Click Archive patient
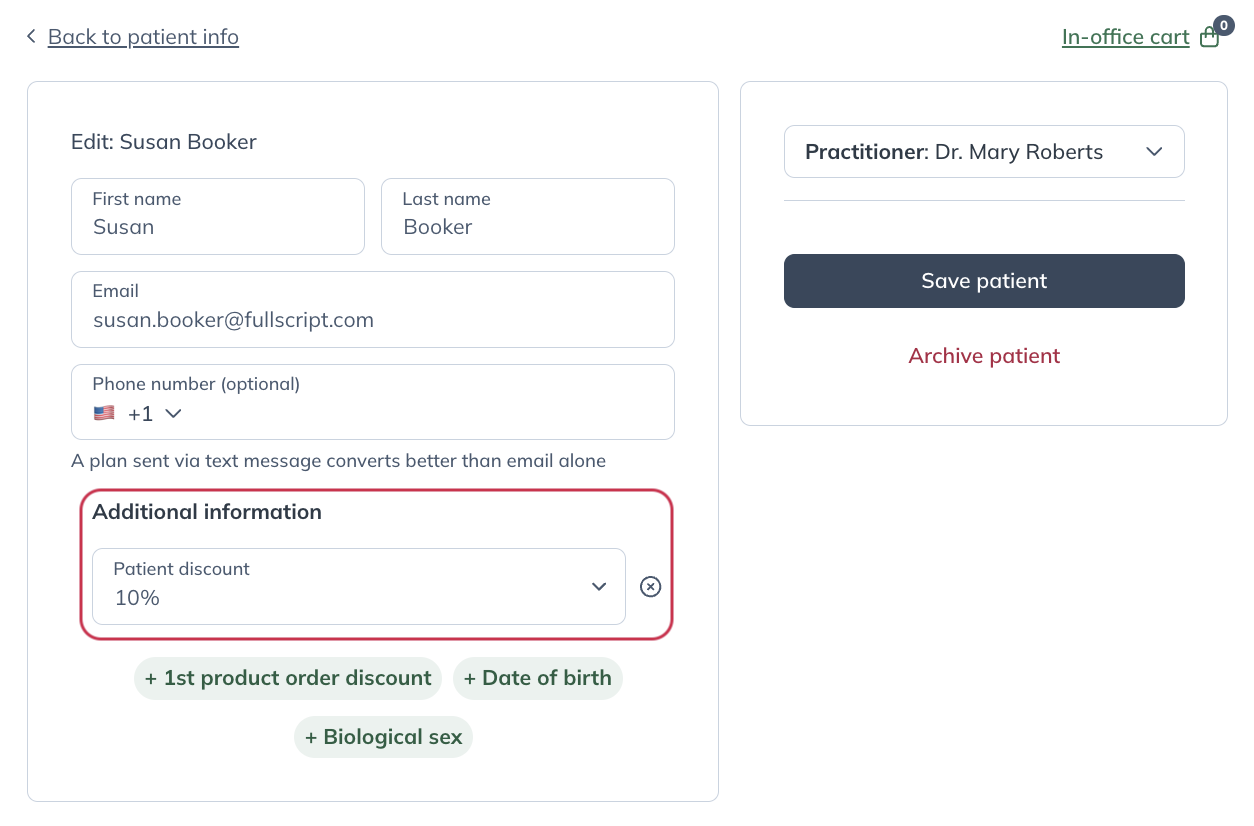 tap(984, 356)
